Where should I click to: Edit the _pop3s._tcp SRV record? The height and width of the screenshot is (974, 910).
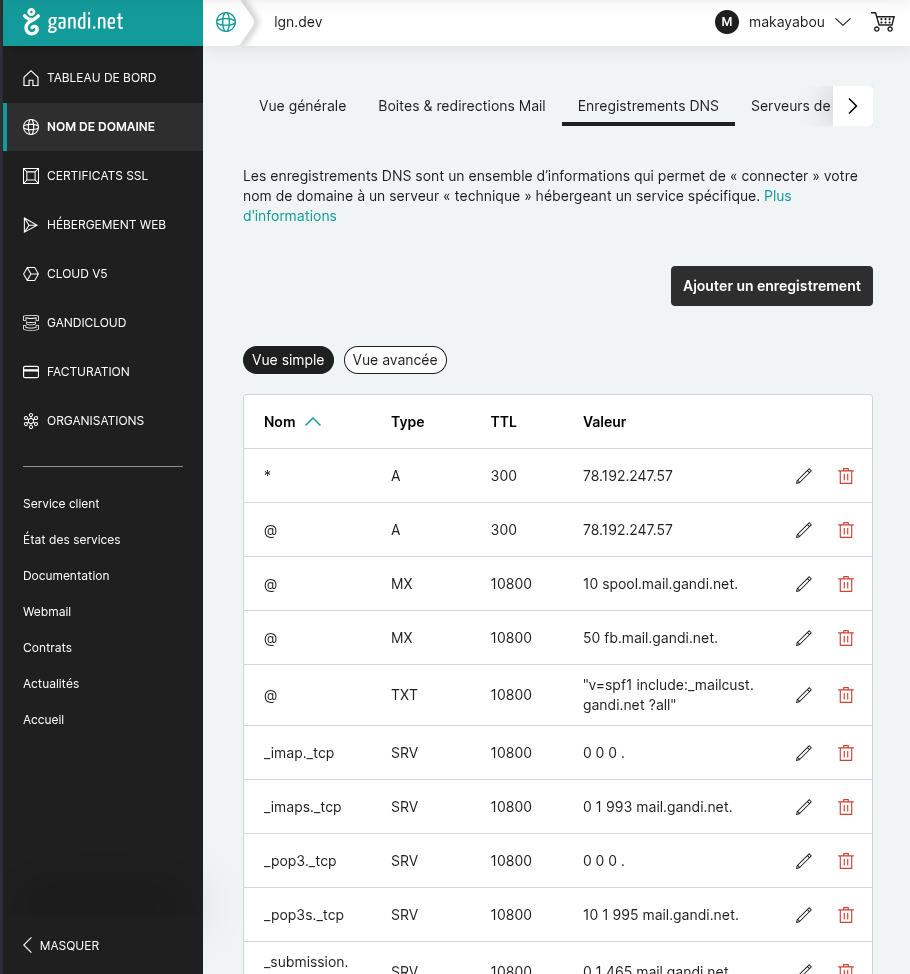click(804, 915)
